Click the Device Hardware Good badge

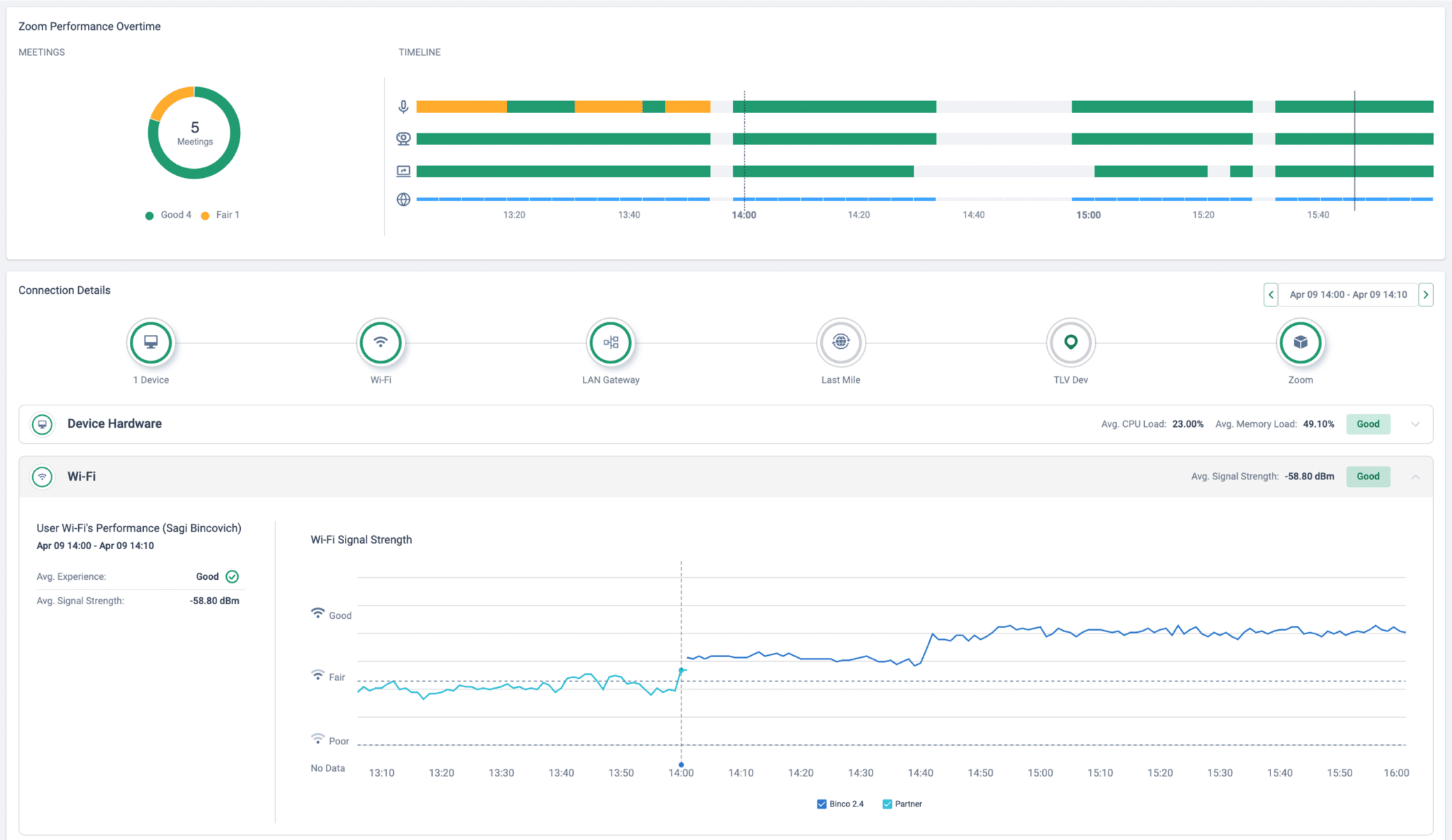1368,424
